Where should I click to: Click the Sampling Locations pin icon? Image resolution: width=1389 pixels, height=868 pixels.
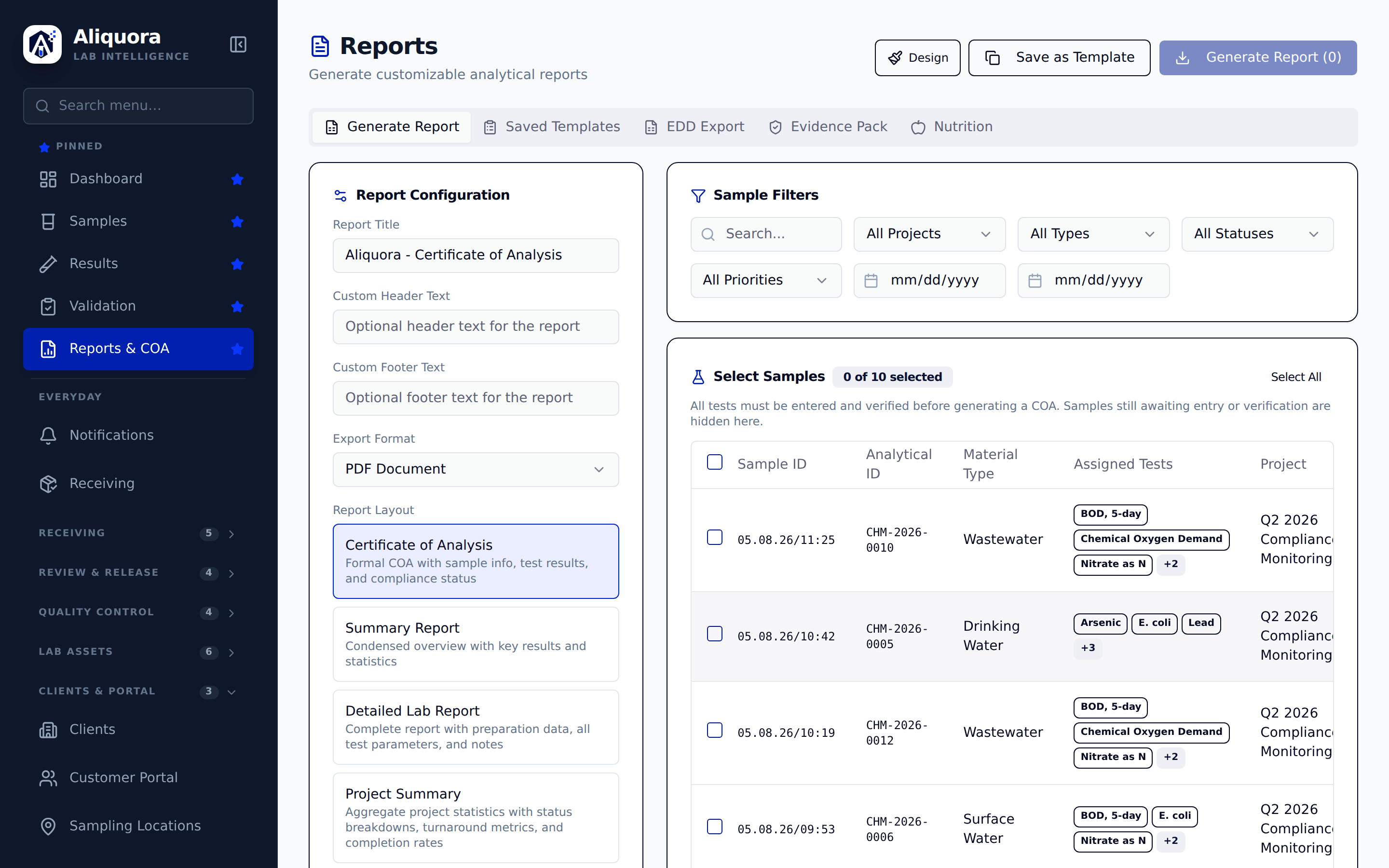(48, 826)
